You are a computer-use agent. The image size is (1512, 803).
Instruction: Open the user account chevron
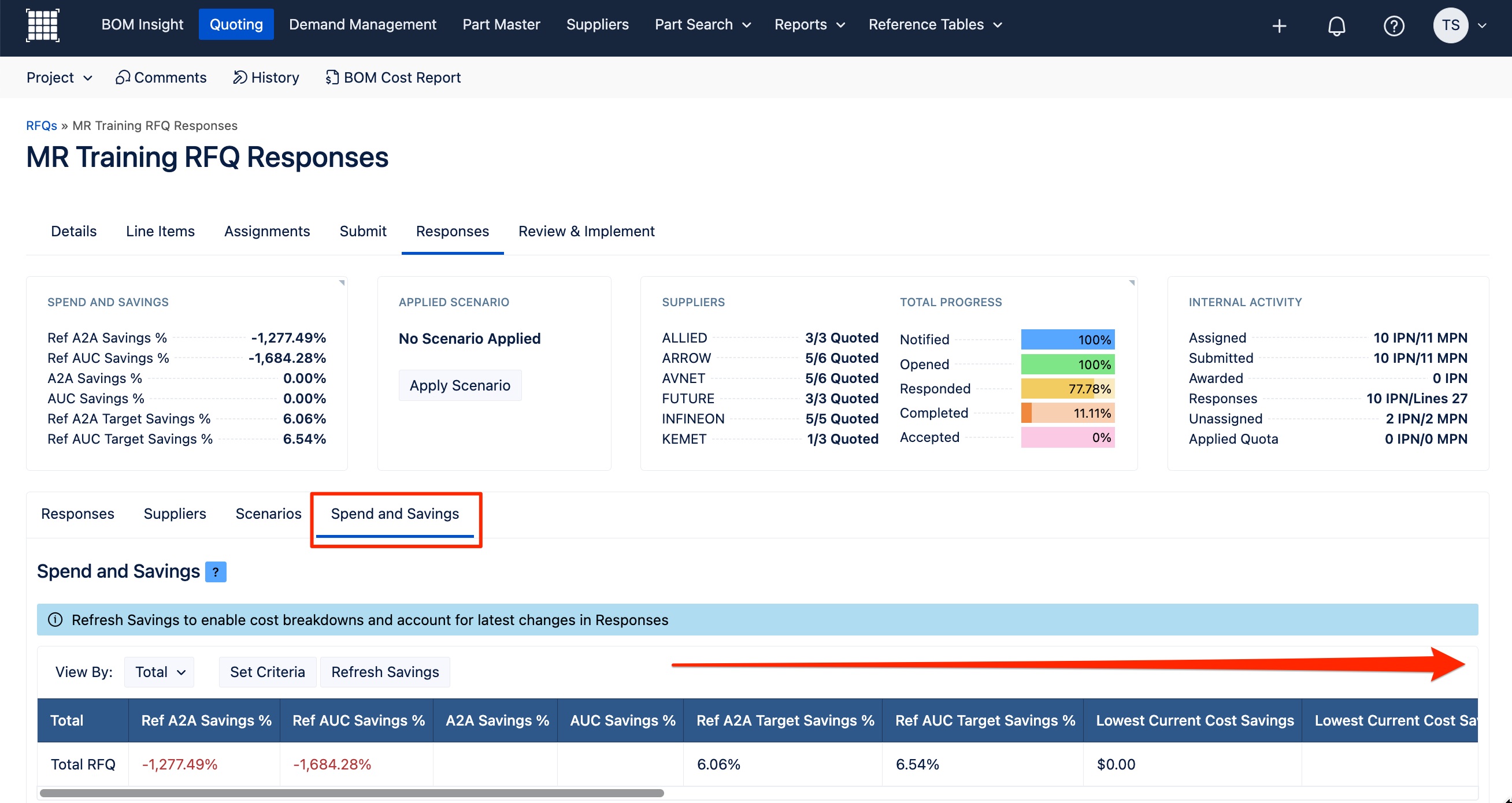[1482, 26]
